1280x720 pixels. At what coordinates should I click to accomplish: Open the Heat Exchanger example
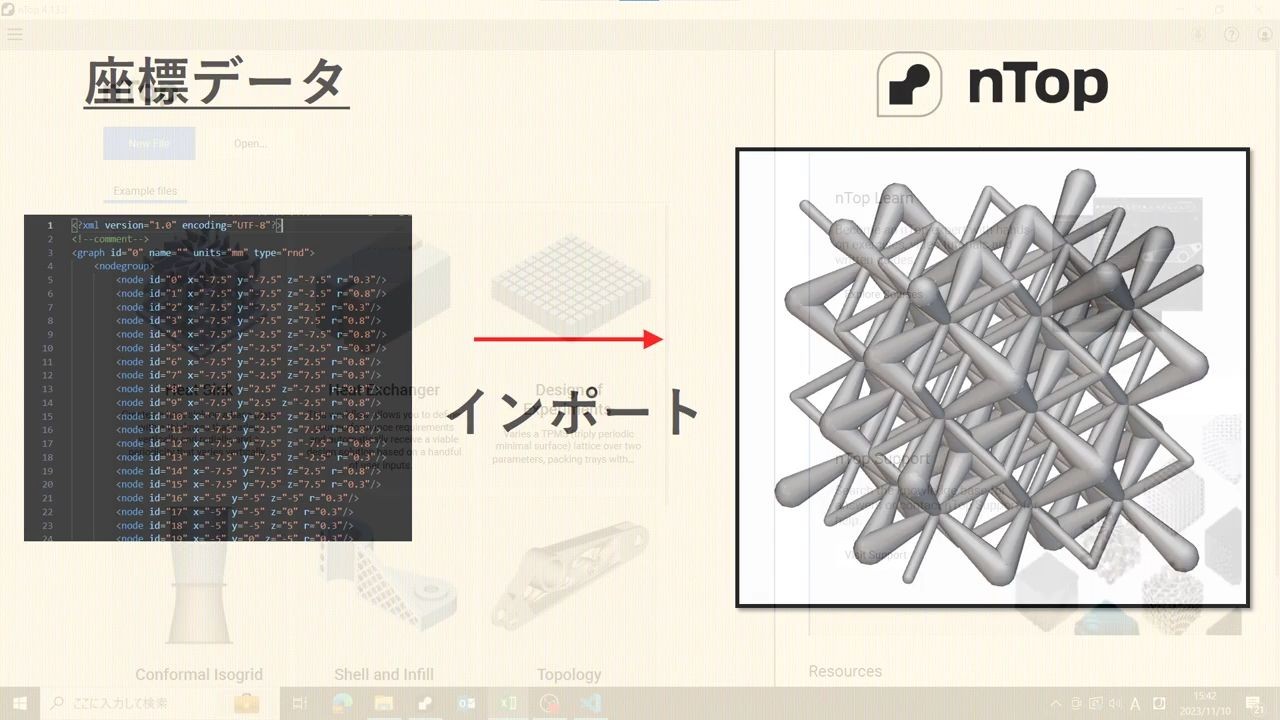(x=384, y=390)
